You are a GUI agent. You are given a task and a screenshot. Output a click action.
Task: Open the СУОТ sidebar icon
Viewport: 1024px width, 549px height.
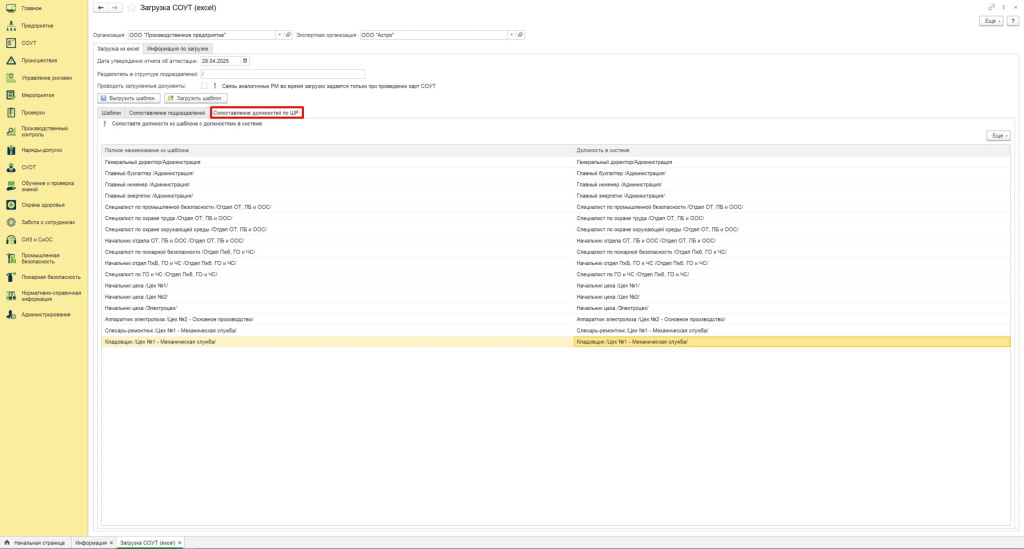point(11,167)
